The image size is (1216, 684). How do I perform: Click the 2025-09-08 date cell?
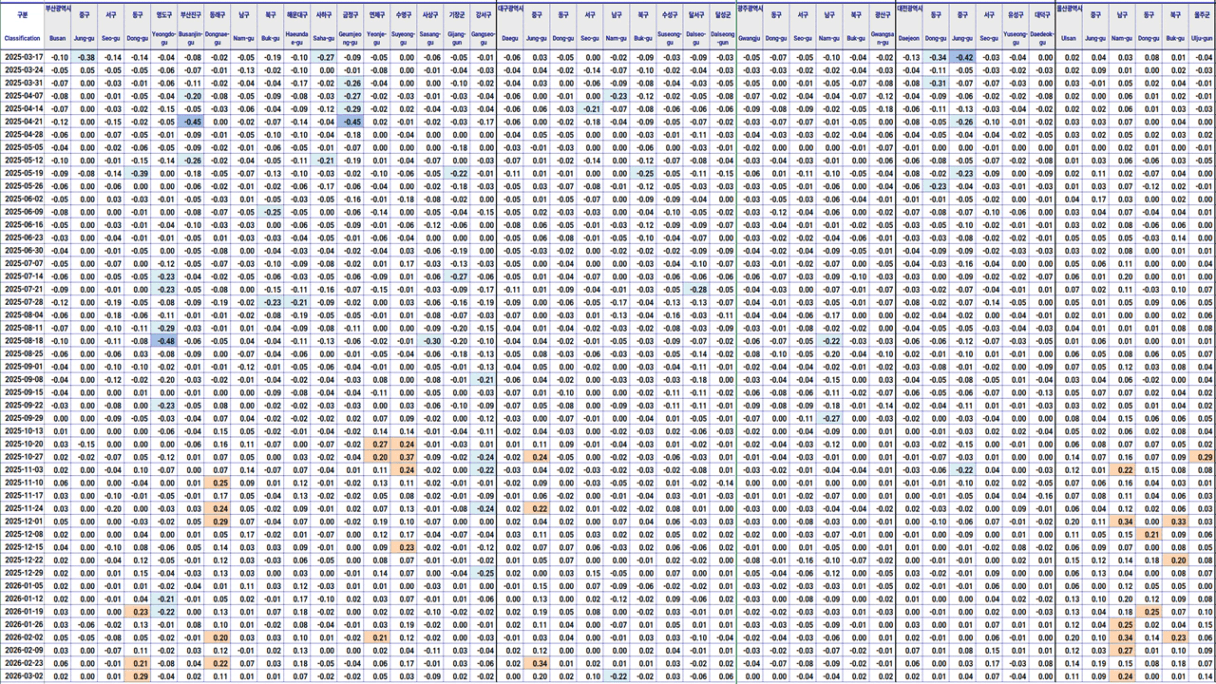22,379
